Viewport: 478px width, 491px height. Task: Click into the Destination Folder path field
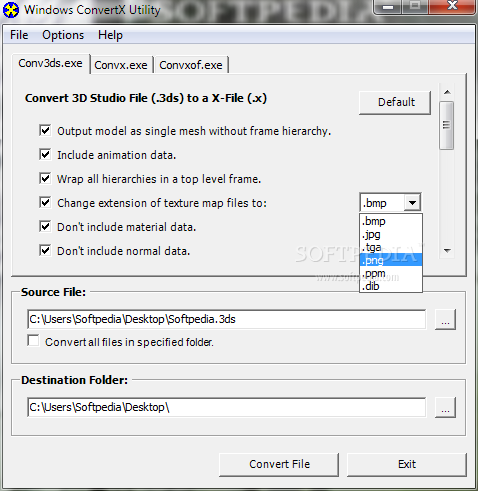point(226,407)
